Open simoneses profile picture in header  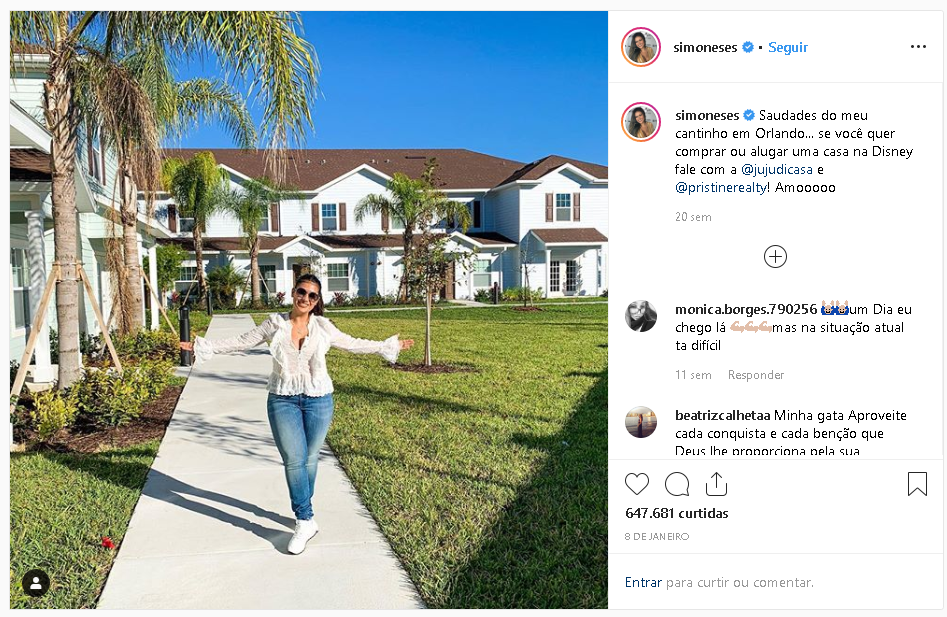pos(641,47)
